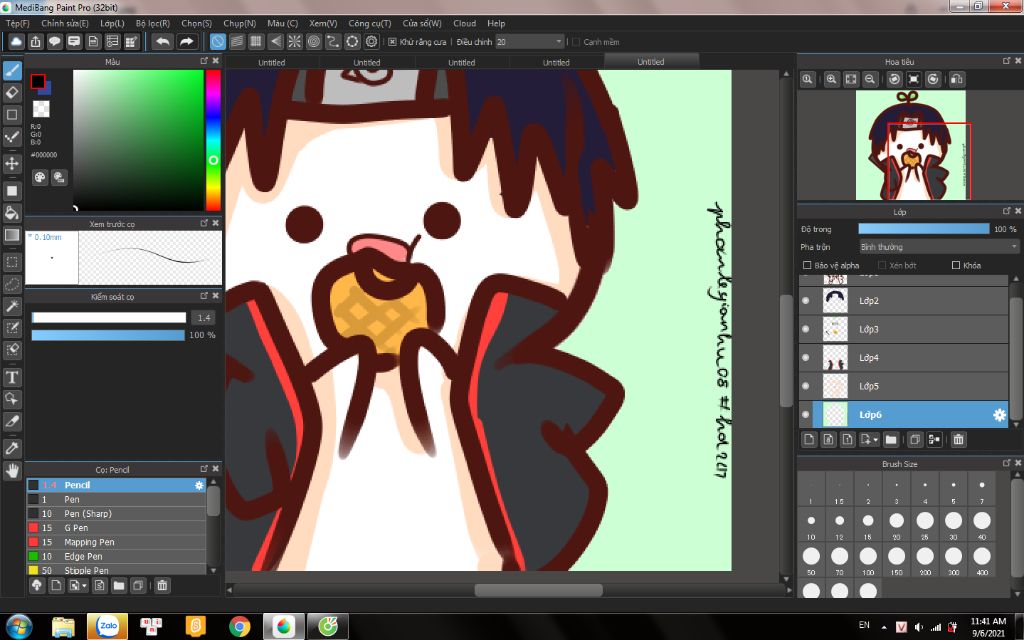1024x640 pixels.
Task: Open the Lớp(L) menu
Action: pos(112,23)
